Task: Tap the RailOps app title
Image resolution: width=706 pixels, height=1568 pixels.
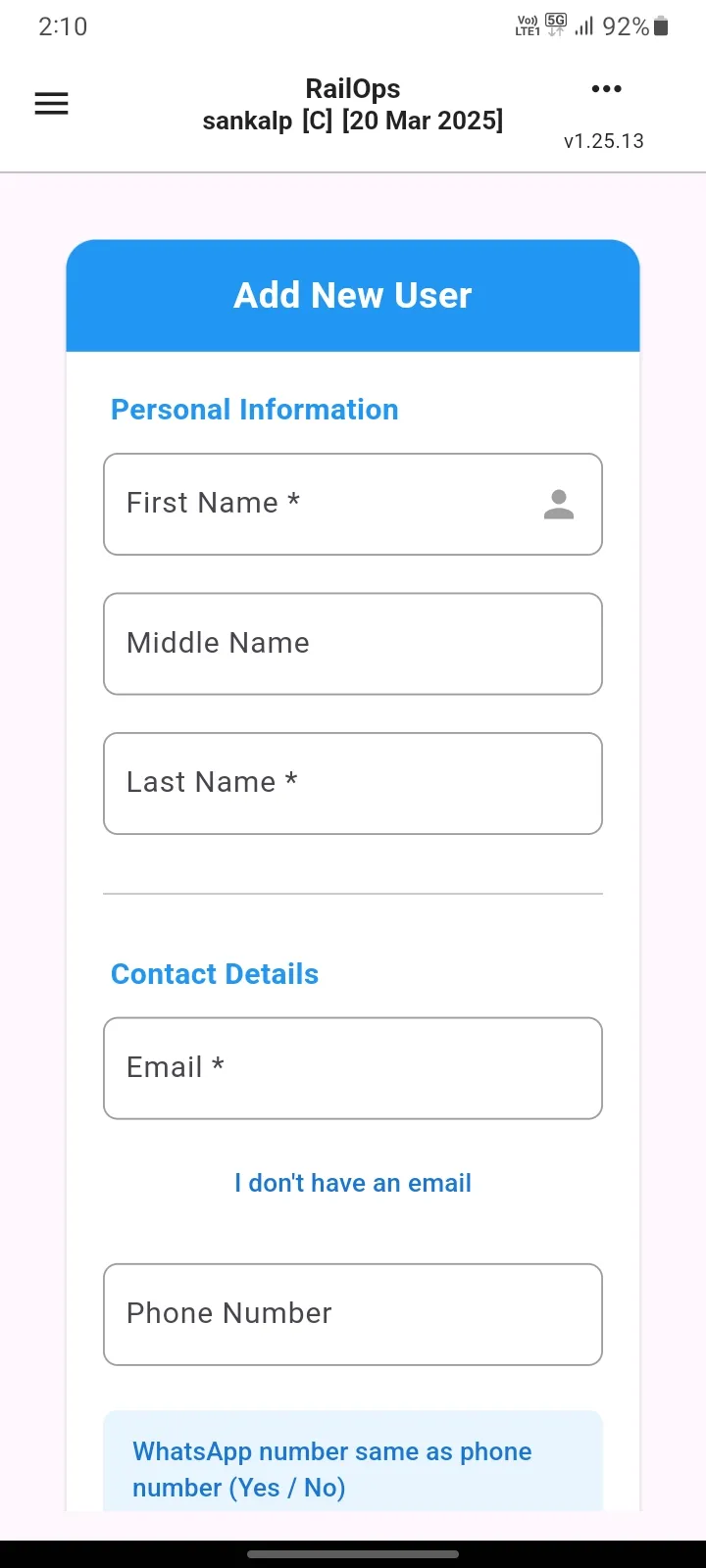Action: tap(353, 88)
